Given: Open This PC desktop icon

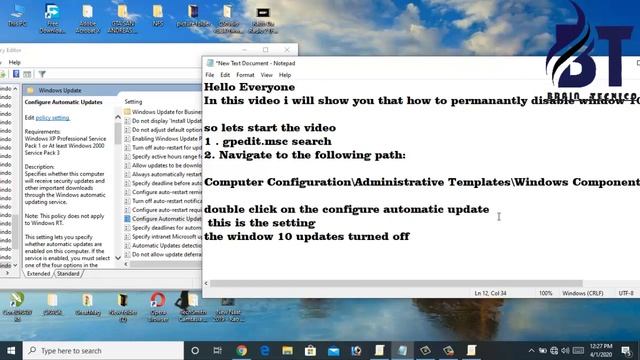Looking at the screenshot, I should coord(18,16).
